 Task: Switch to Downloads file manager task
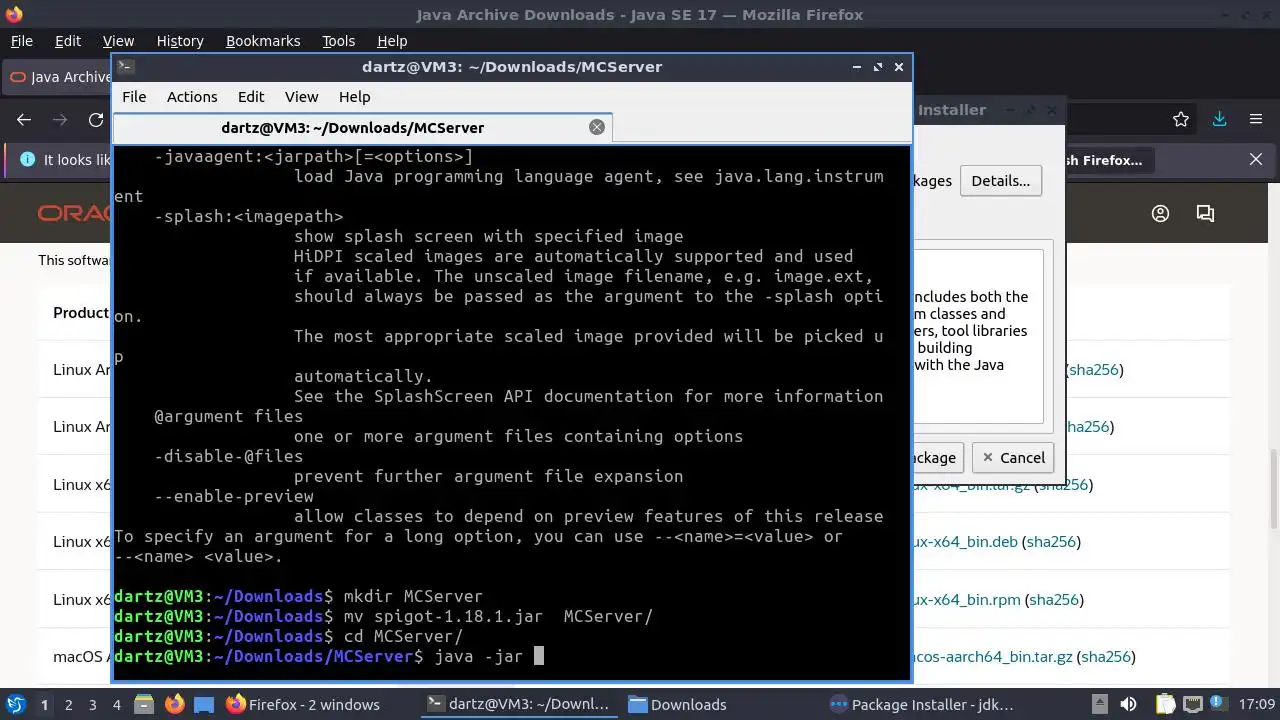(x=677, y=705)
